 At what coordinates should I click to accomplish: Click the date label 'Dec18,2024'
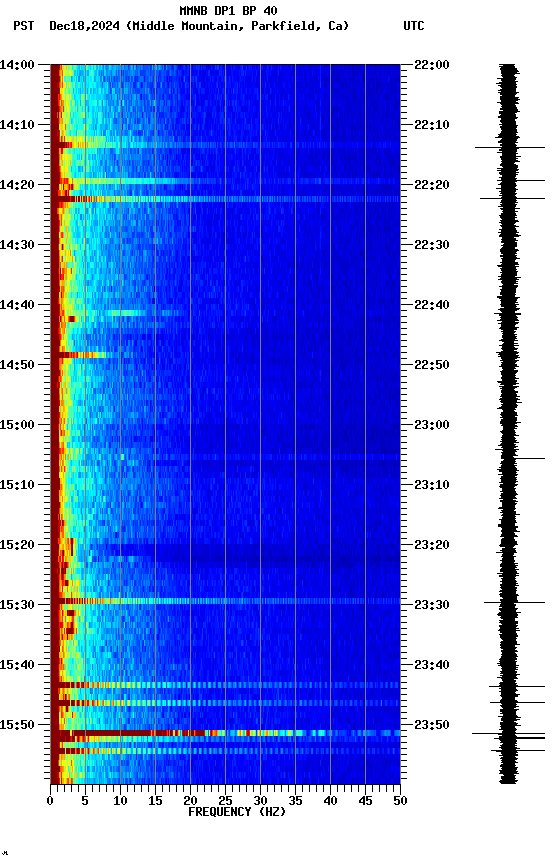coord(84,26)
